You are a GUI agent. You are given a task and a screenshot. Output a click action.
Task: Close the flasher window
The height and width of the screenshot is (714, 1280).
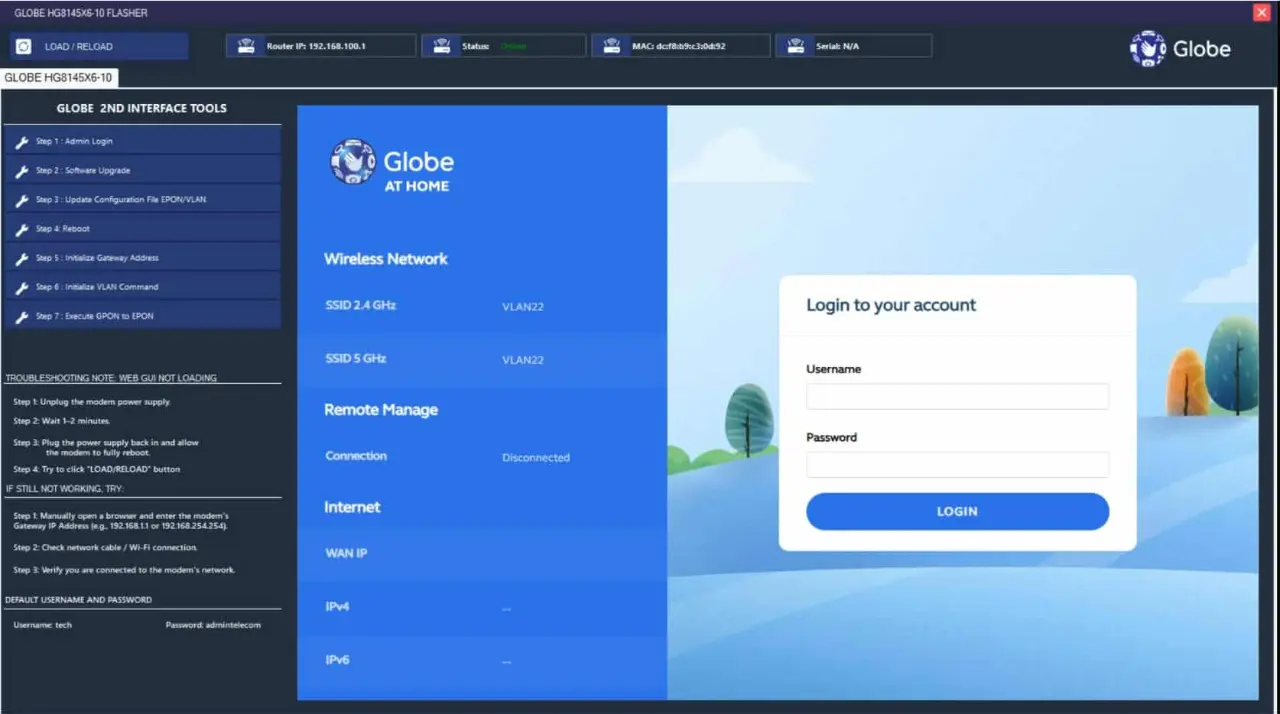tap(1261, 12)
